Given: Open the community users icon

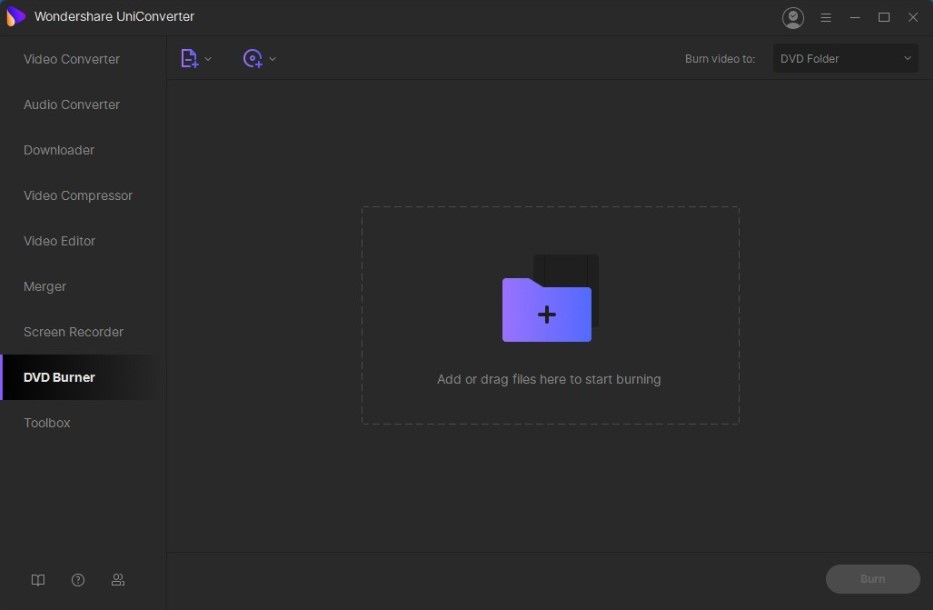Looking at the screenshot, I should 118,580.
